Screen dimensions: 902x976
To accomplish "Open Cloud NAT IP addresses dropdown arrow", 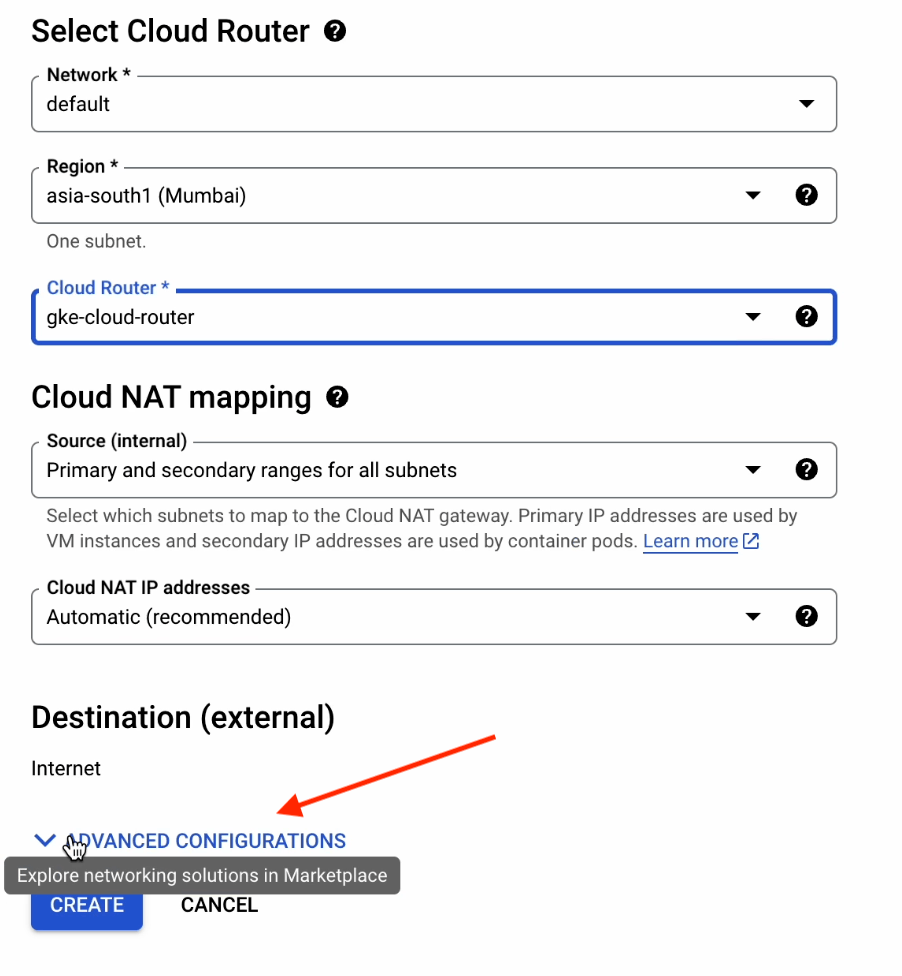I will point(754,617).
